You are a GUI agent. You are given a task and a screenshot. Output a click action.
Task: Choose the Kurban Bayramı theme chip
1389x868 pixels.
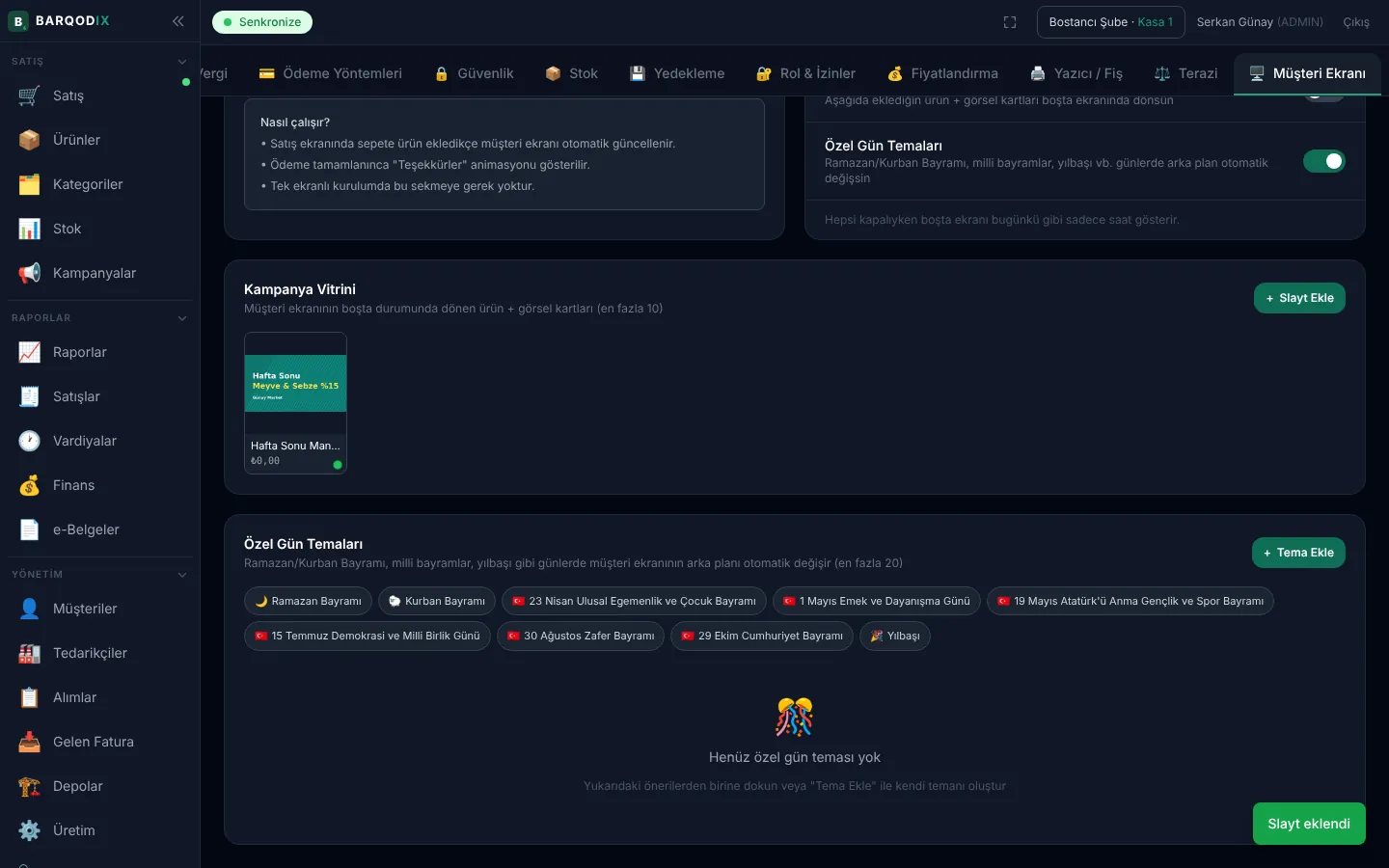(437, 601)
